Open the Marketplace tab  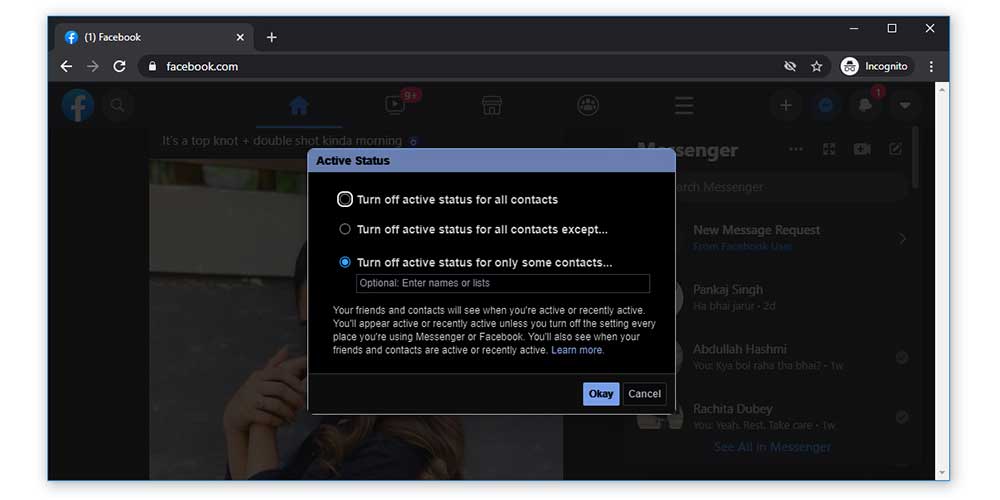[492, 105]
